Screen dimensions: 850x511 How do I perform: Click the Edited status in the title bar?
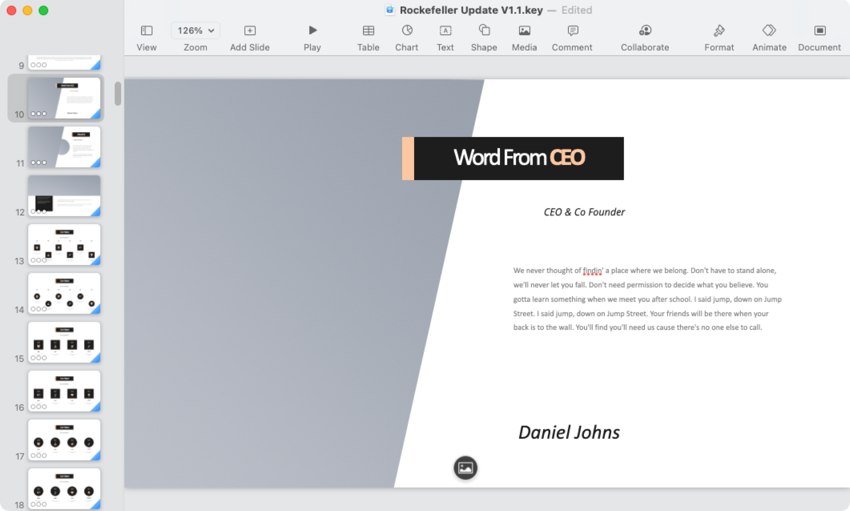click(x=577, y=10)
